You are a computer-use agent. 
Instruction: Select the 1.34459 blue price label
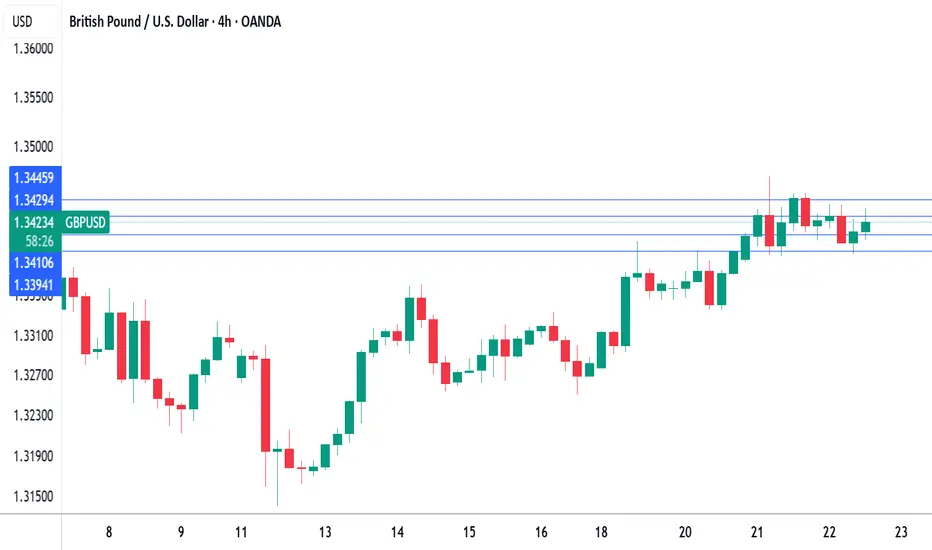(x=34, y=178)
